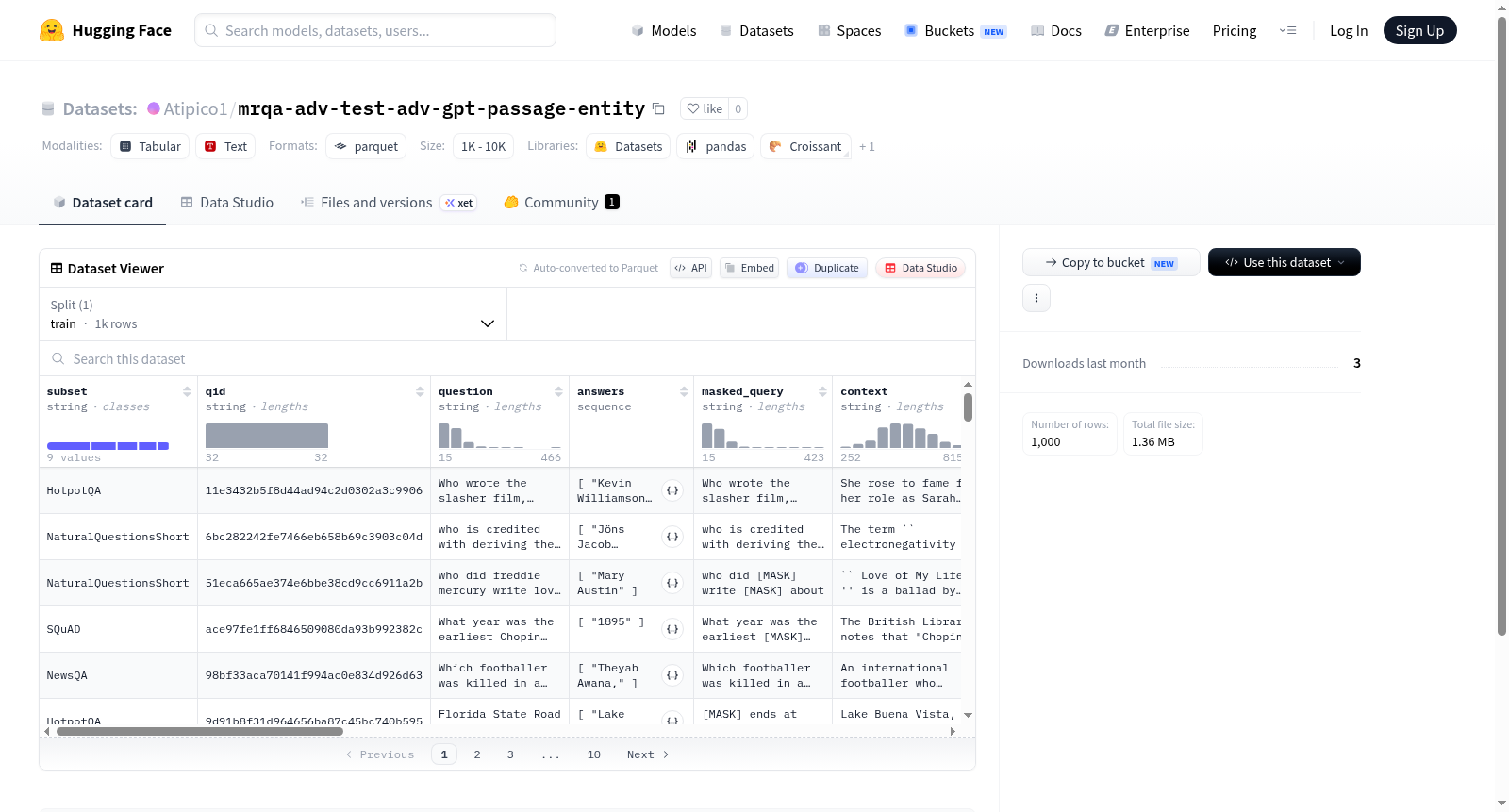Open the more navigation menu icon
Image resolution: width=1509 pixels, height=812 pixels.
(x=1287, y=30)
